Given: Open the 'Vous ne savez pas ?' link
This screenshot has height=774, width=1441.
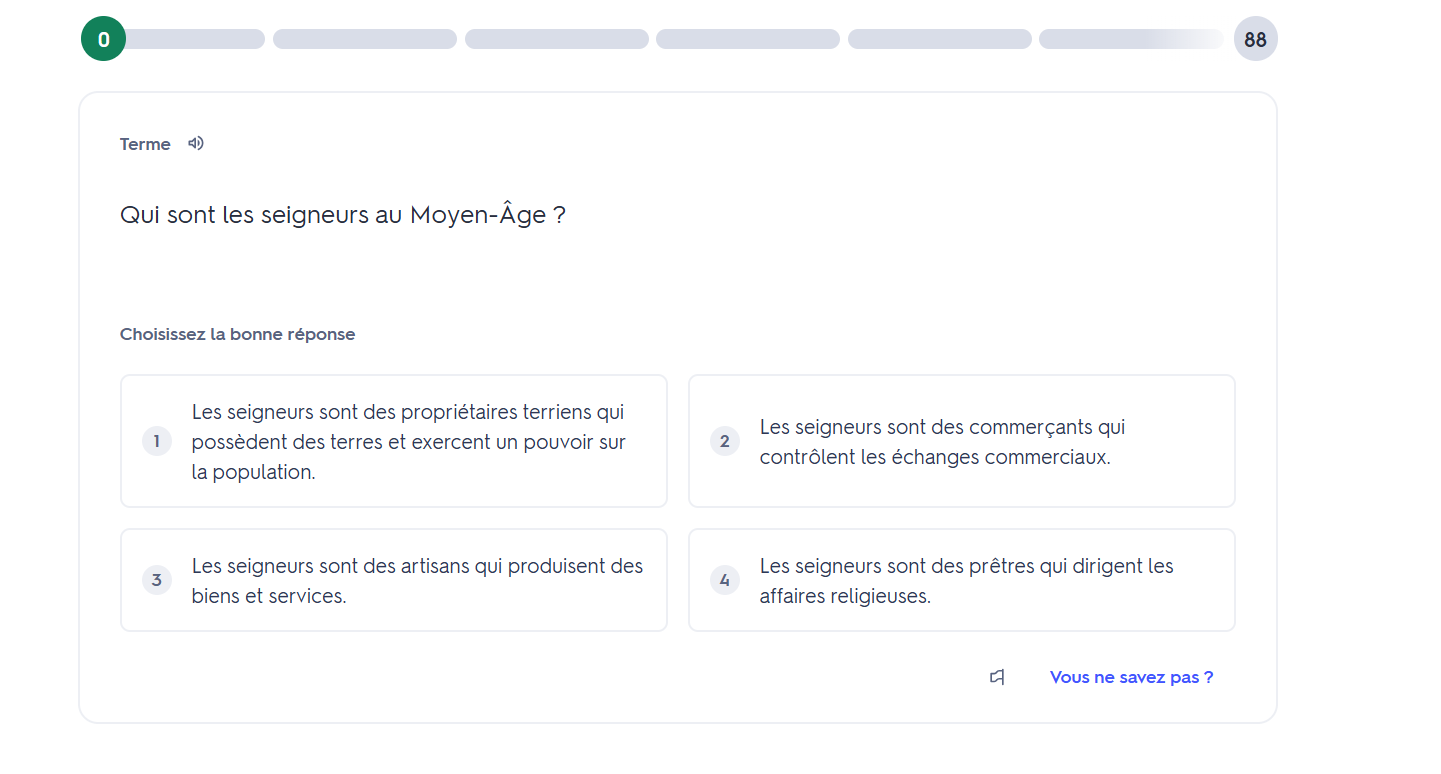Looking at the screenshot, I should (x=1131, y=677).
